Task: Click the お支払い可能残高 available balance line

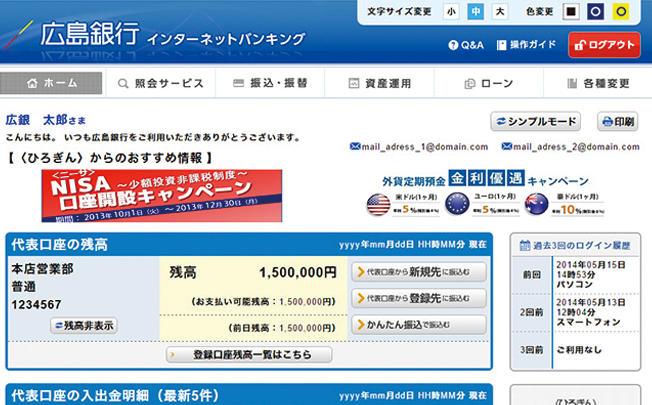Action: (x=264, y=302)
